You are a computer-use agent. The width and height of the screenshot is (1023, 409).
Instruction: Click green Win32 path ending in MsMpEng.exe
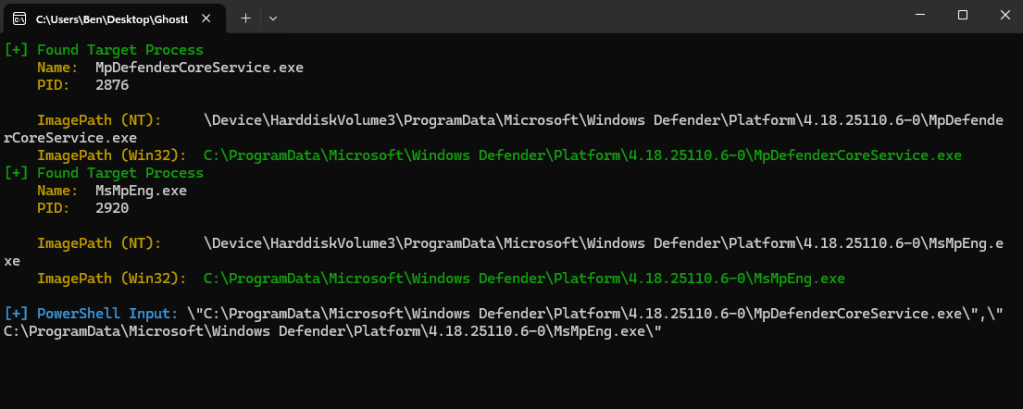tap(524, 278)
